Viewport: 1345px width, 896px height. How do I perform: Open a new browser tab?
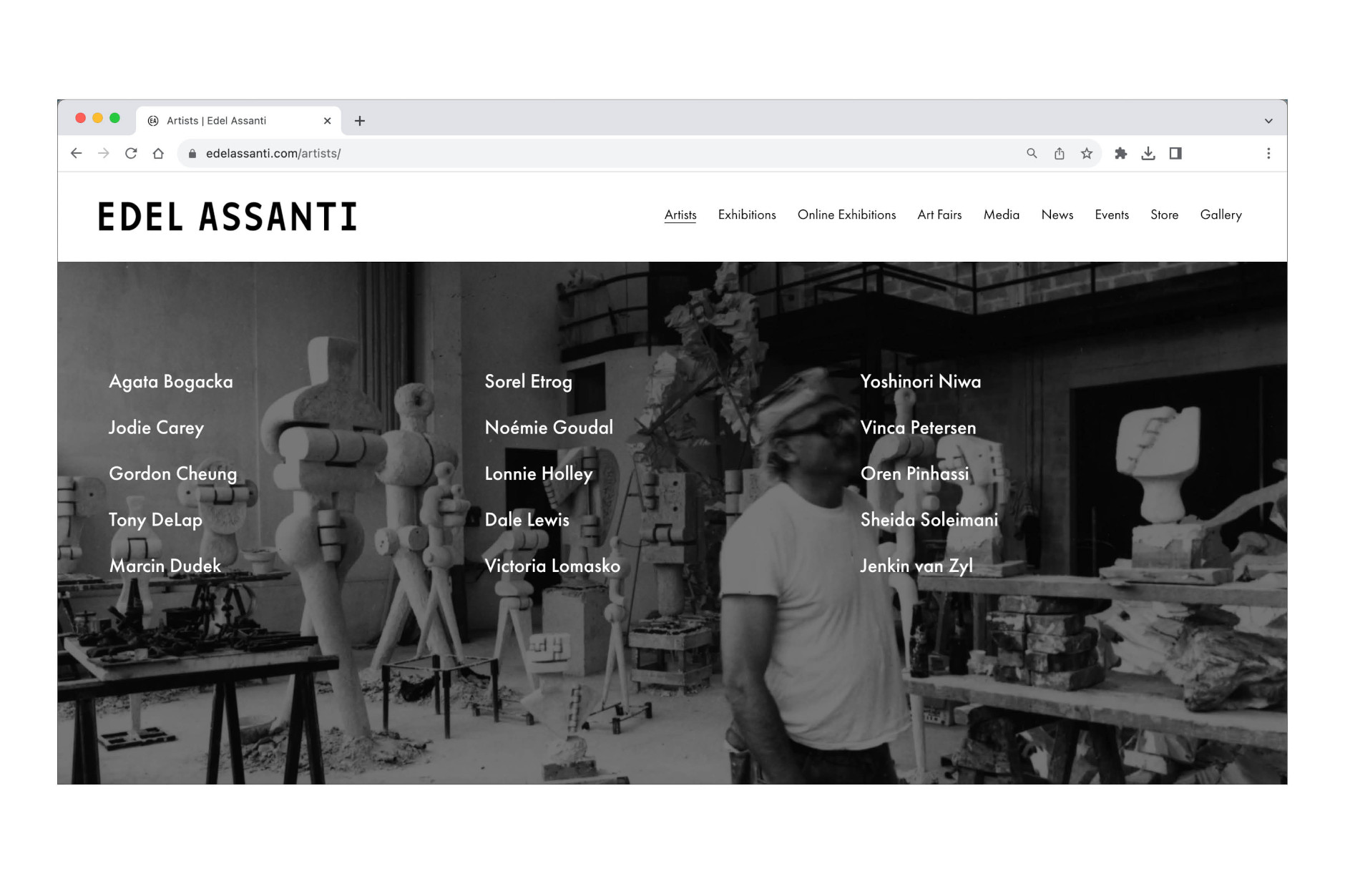point(360,121)
